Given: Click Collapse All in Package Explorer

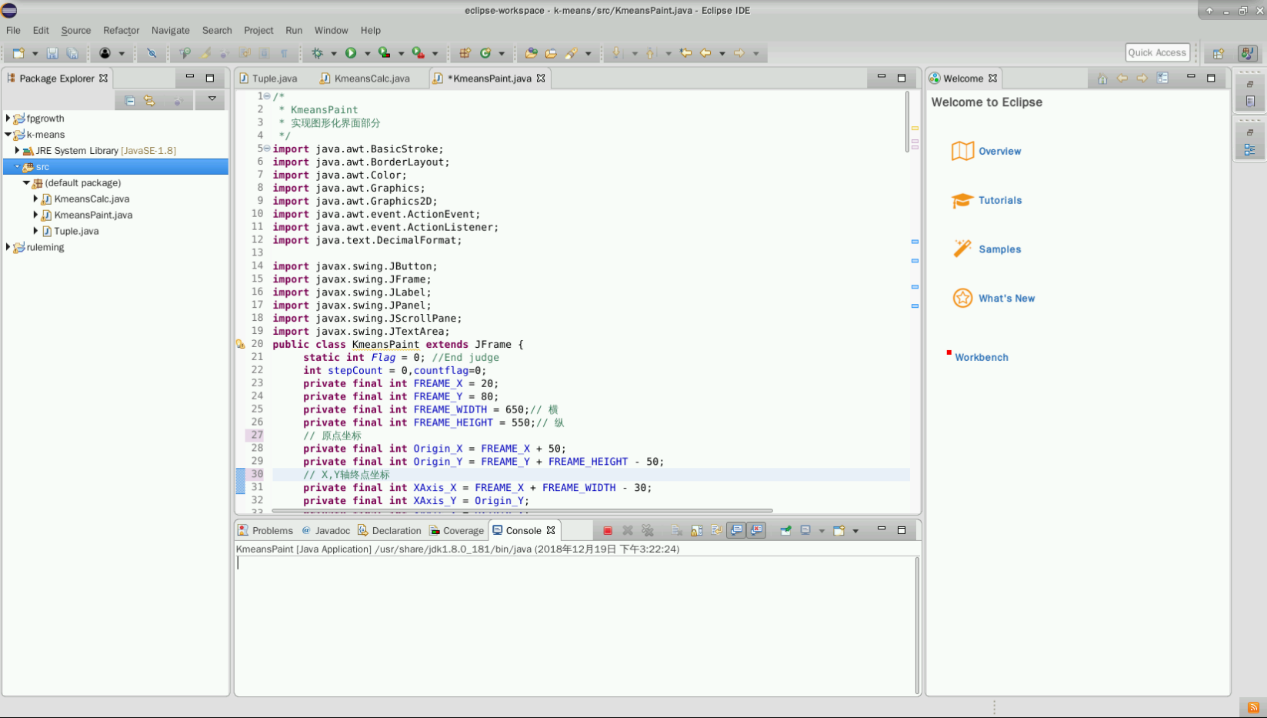Looking at the screenshot, I should click(x=130, y=100).
